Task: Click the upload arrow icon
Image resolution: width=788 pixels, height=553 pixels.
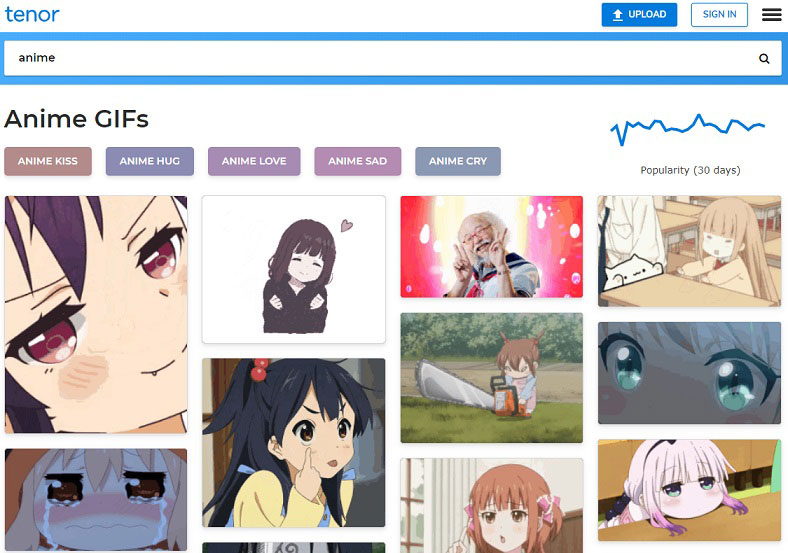Action: tap(618, 15)
